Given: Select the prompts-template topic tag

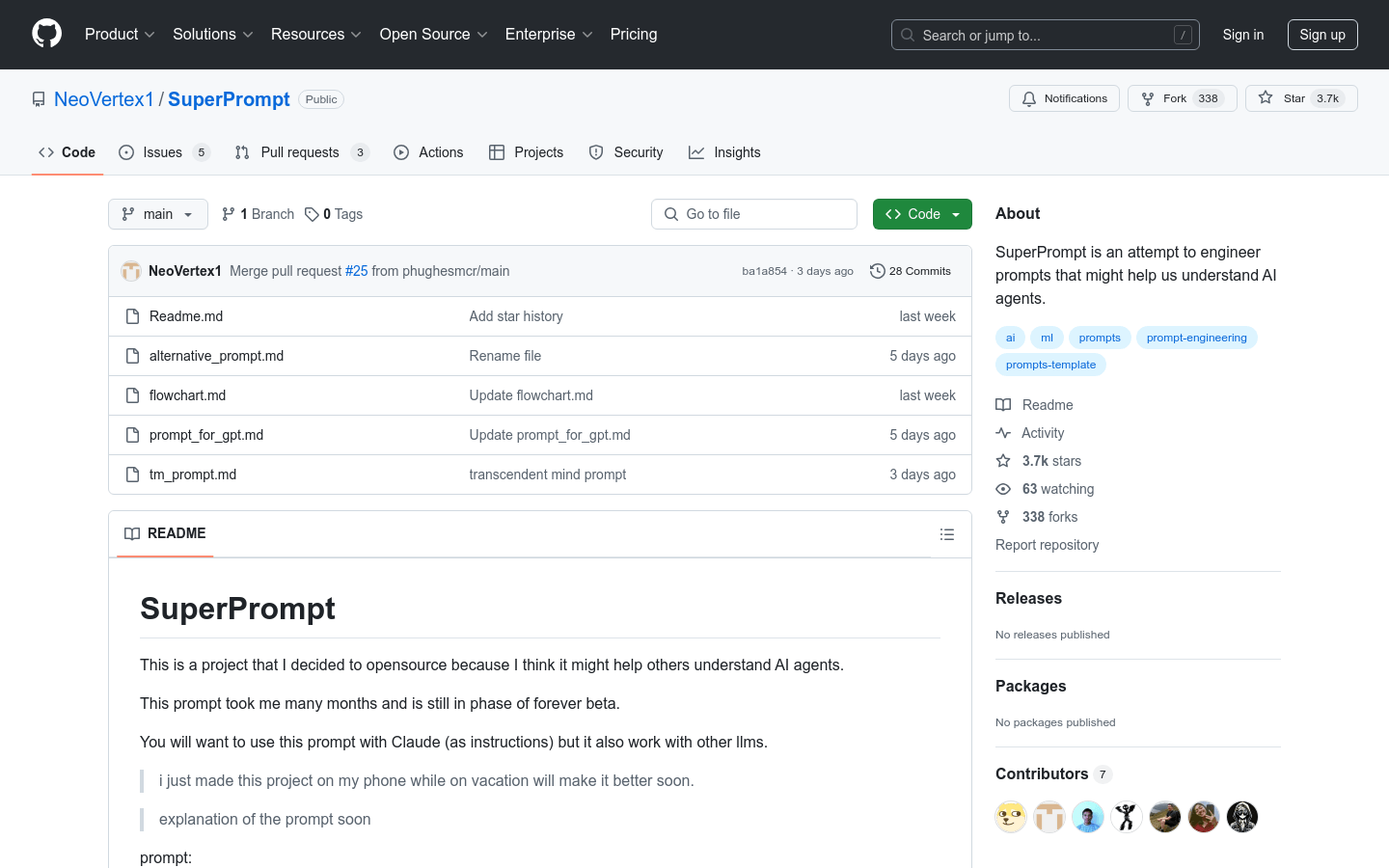Looking at the screenshot, I should pyautogui.click(x=1050, y=365).
